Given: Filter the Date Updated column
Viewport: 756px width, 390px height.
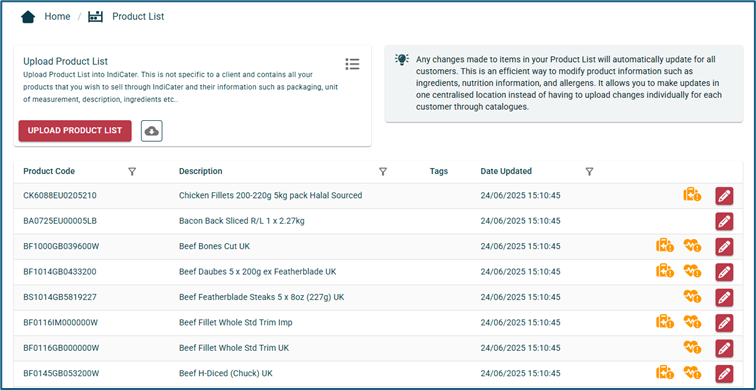Looking at the screenshot, I should coord(589,171).
